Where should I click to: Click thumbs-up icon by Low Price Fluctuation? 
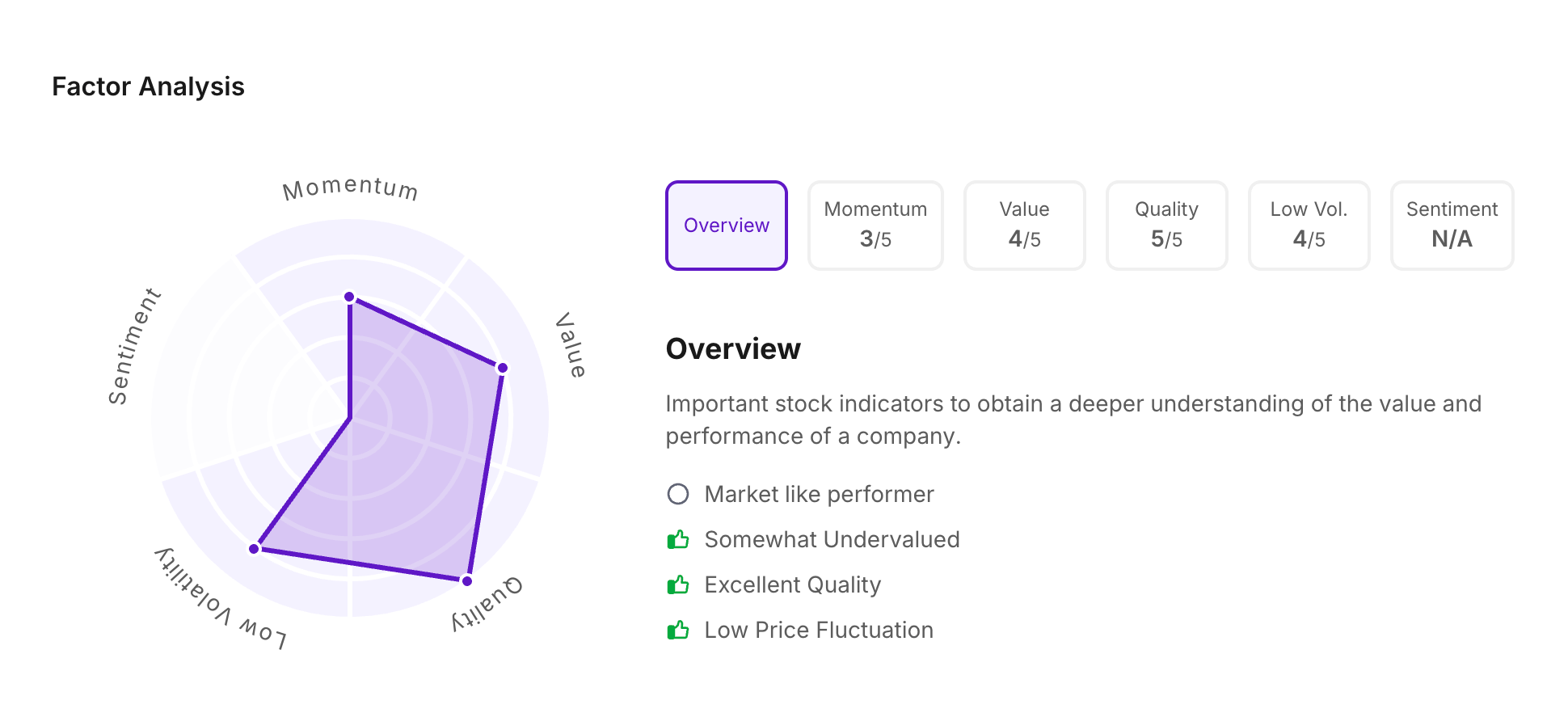[678, 630]
